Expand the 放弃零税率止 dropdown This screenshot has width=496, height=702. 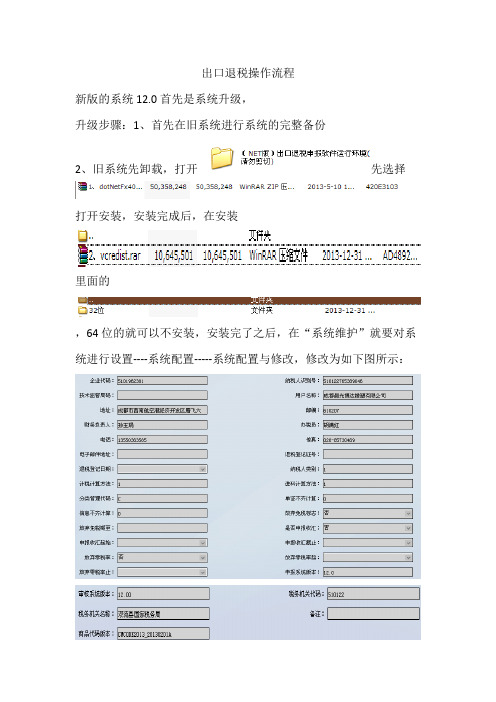click(x=203, y=572)
